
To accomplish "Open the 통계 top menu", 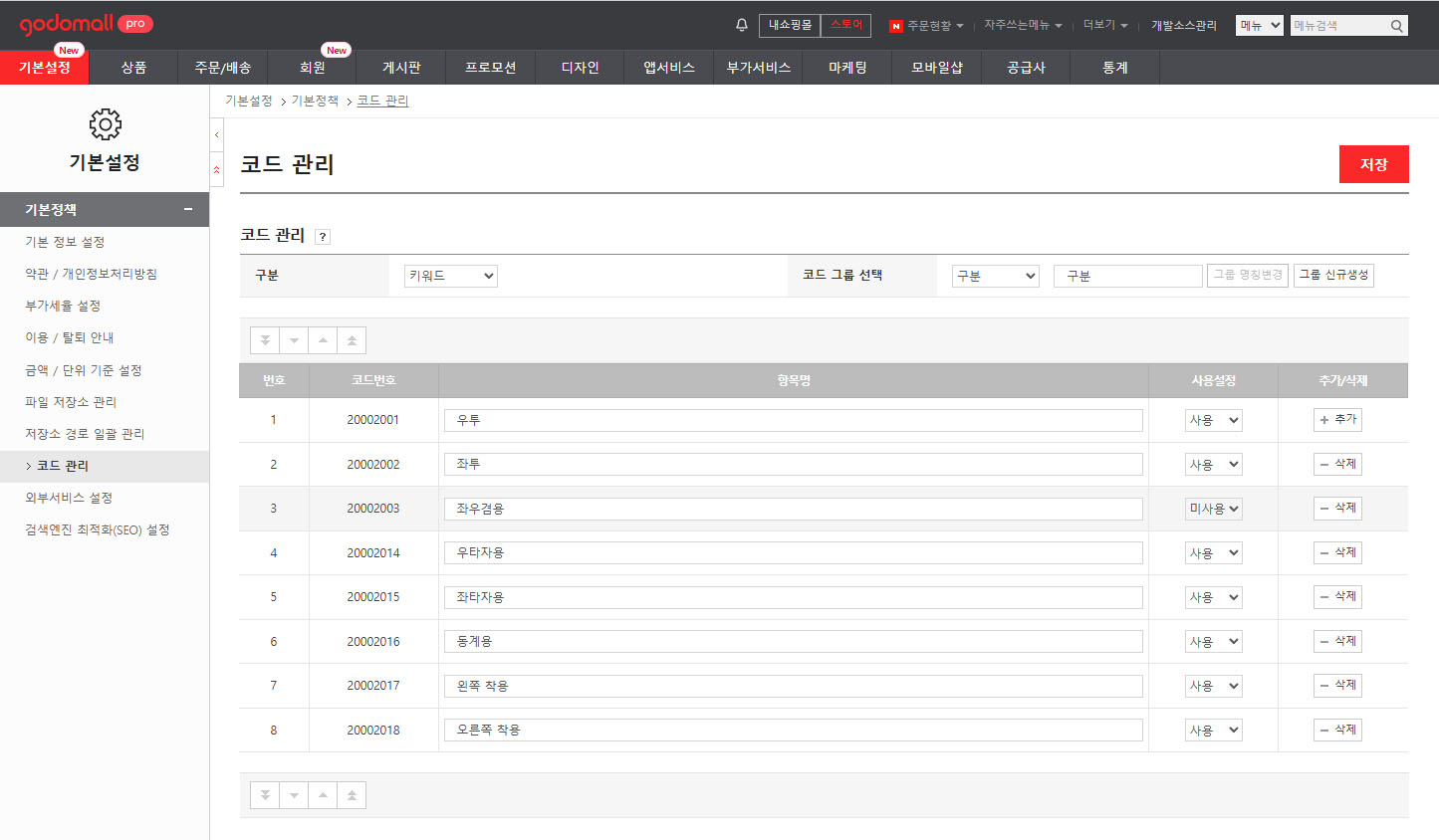I will pos(1115,68).
